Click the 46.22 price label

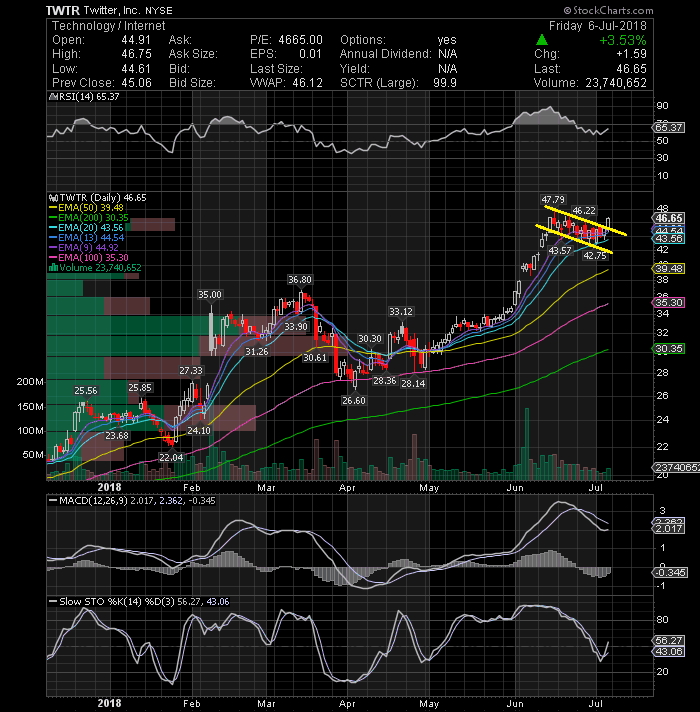584,211
